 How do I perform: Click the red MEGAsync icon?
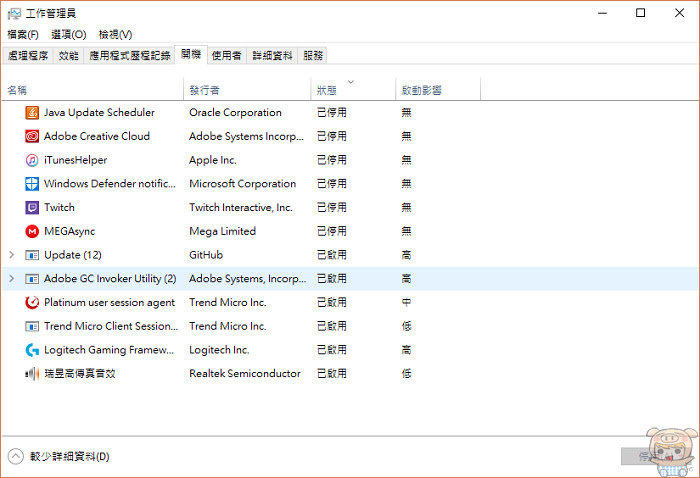(32, 231)
